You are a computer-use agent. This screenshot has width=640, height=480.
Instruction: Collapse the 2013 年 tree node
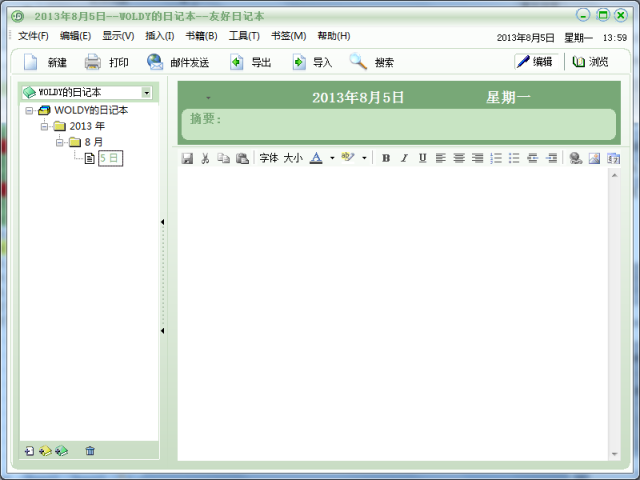[x=45, y=126]
